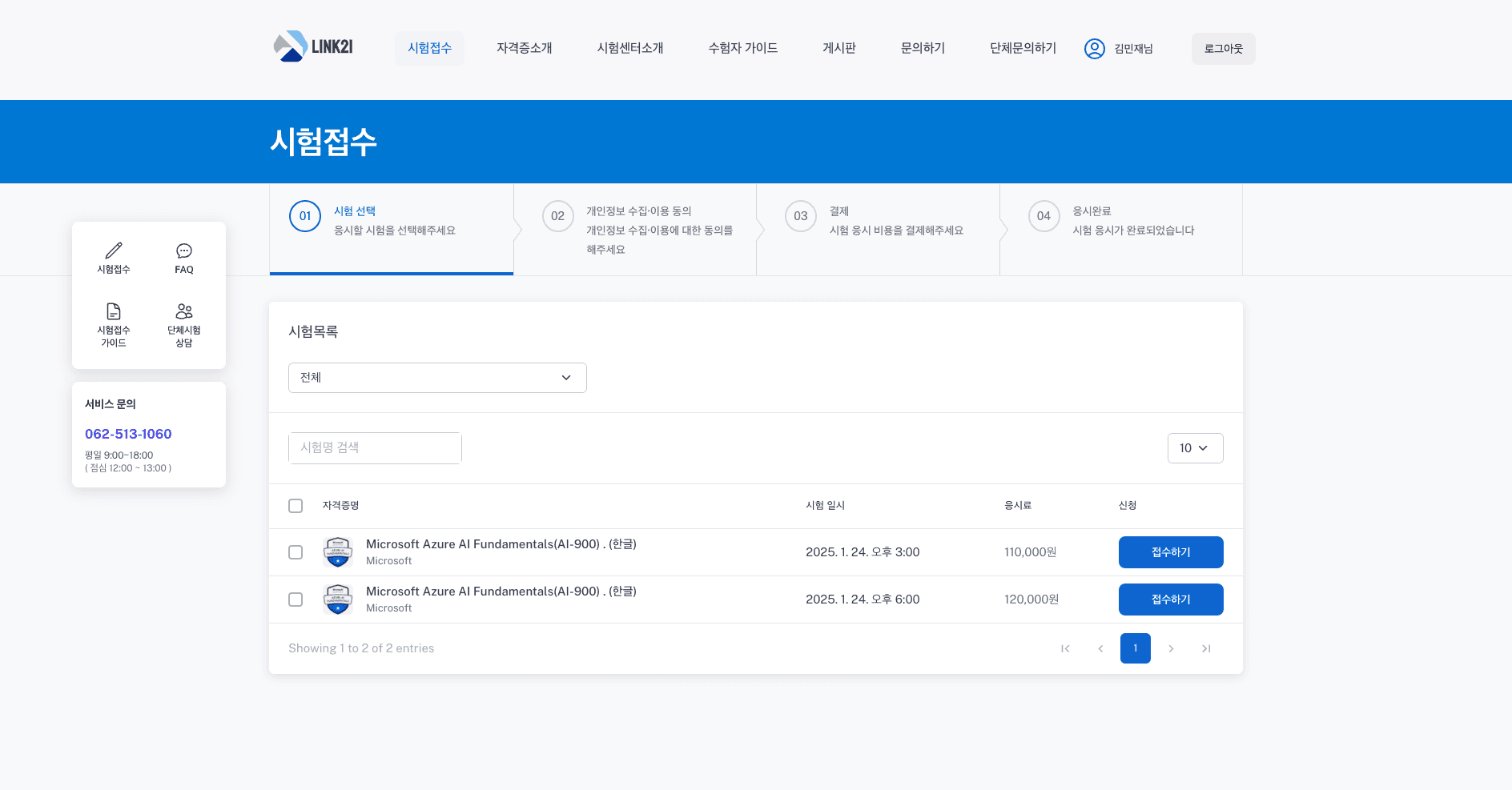
Task: Go to last page of results
Action: click(1206, 648)
